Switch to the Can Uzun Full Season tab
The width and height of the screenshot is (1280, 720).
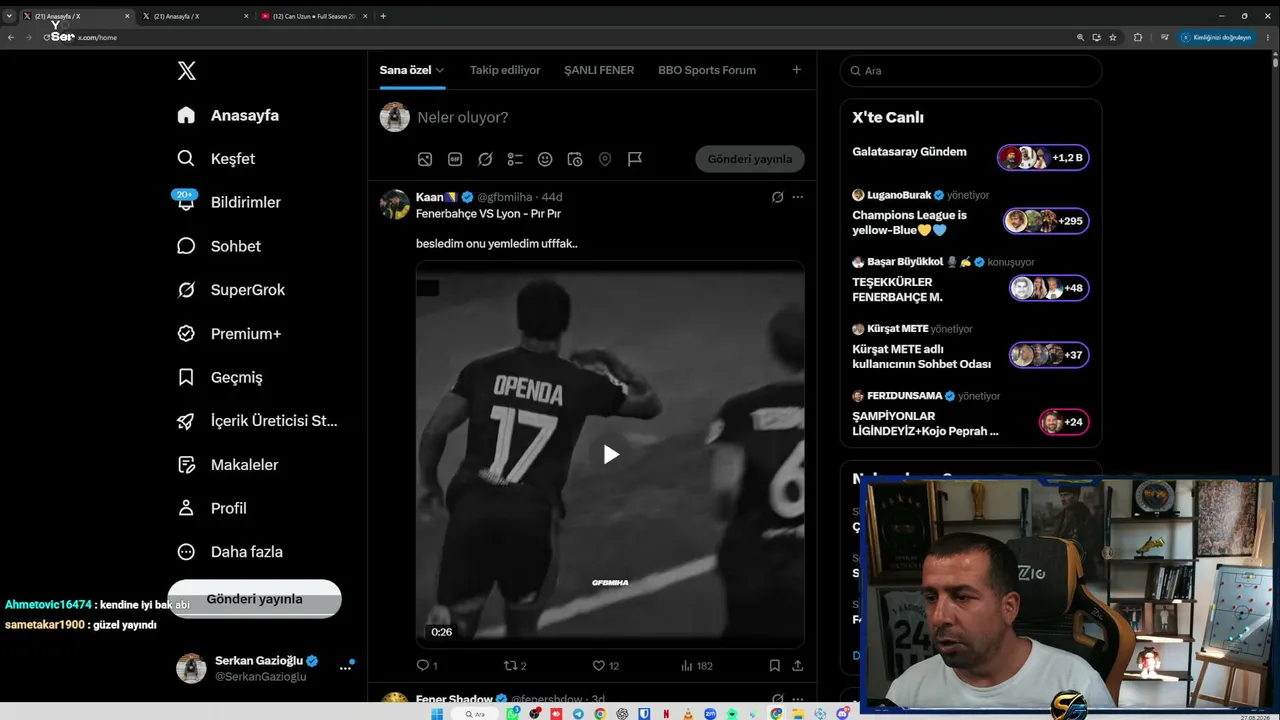pyautogui.click(x=315, y=16)
